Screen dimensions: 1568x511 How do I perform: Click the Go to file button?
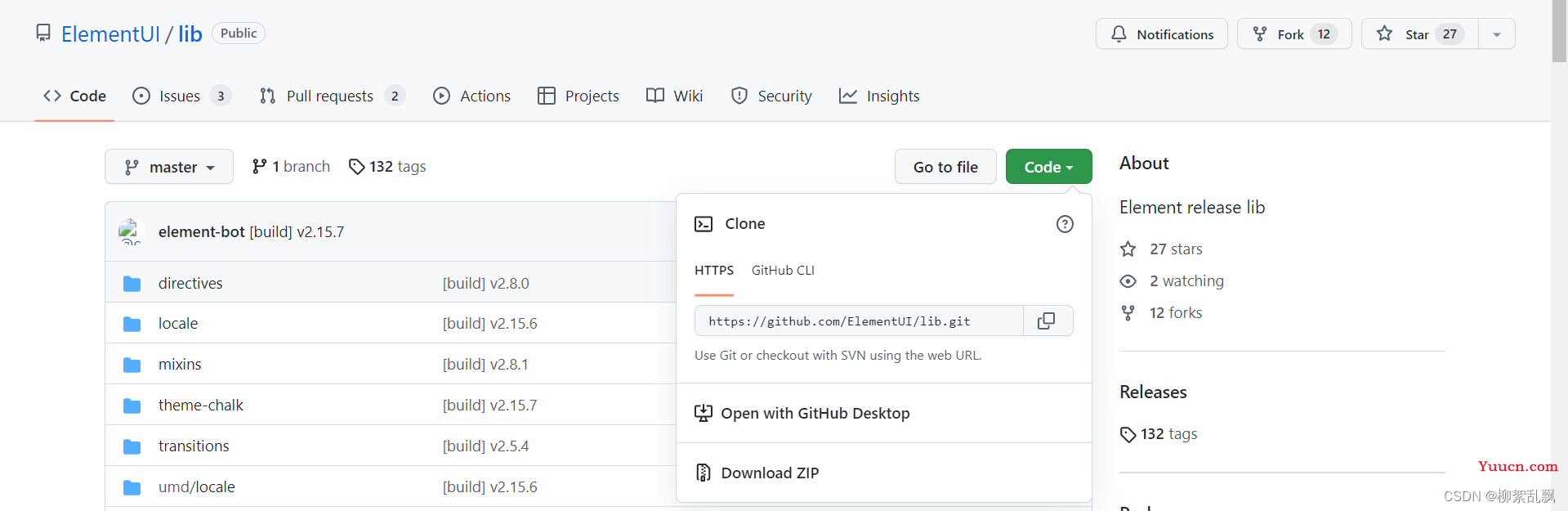tap(945, 167)
